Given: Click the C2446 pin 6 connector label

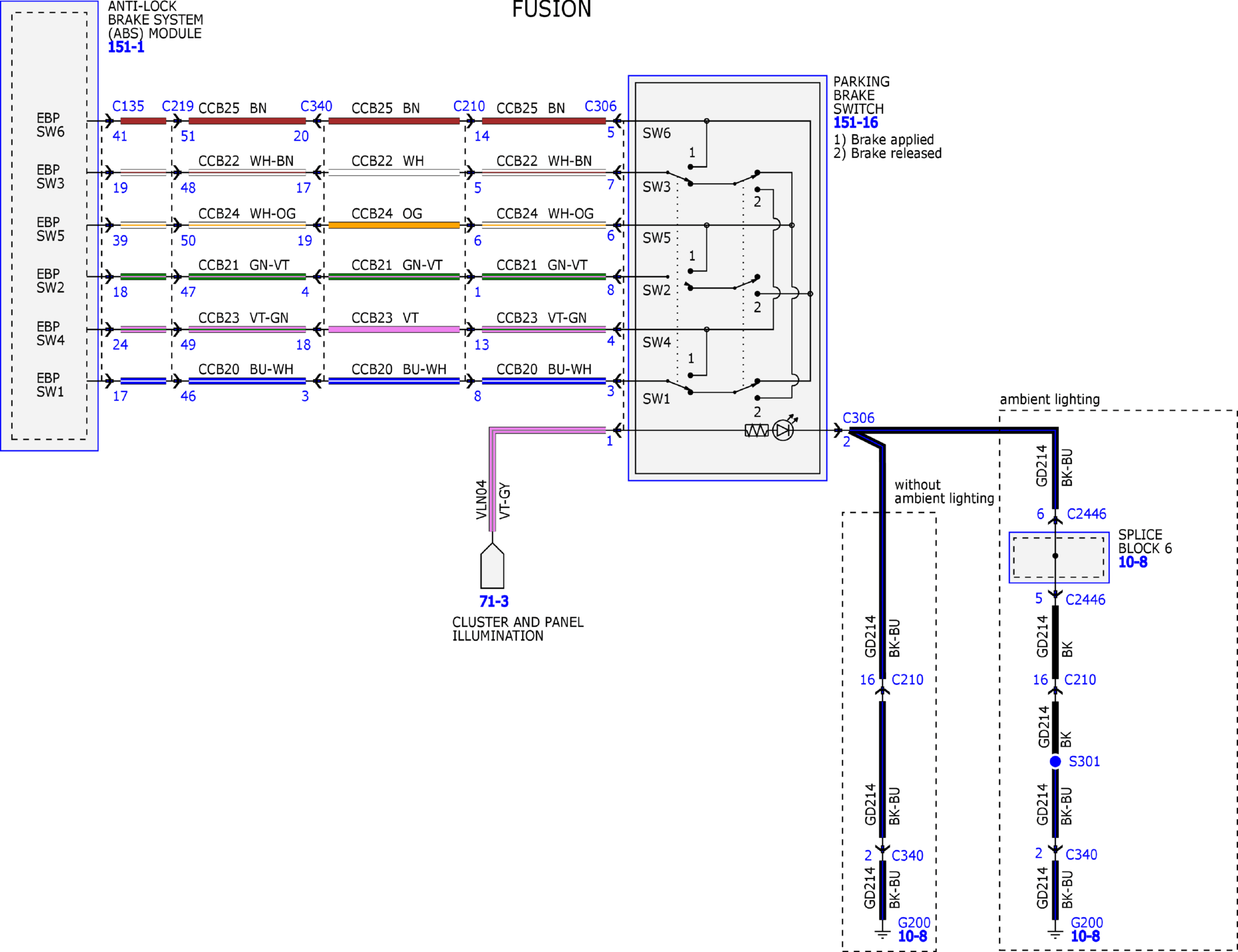Looking at the screenshot, I should [x=1086, y=514].
